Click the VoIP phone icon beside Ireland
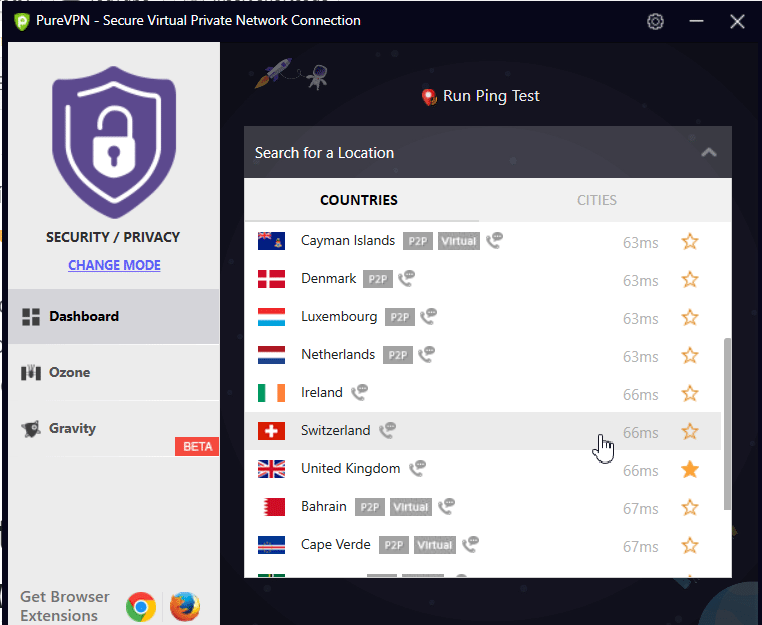Image resolution: width=762 pixels, height=625 pixels. click(x=360, y=392)
